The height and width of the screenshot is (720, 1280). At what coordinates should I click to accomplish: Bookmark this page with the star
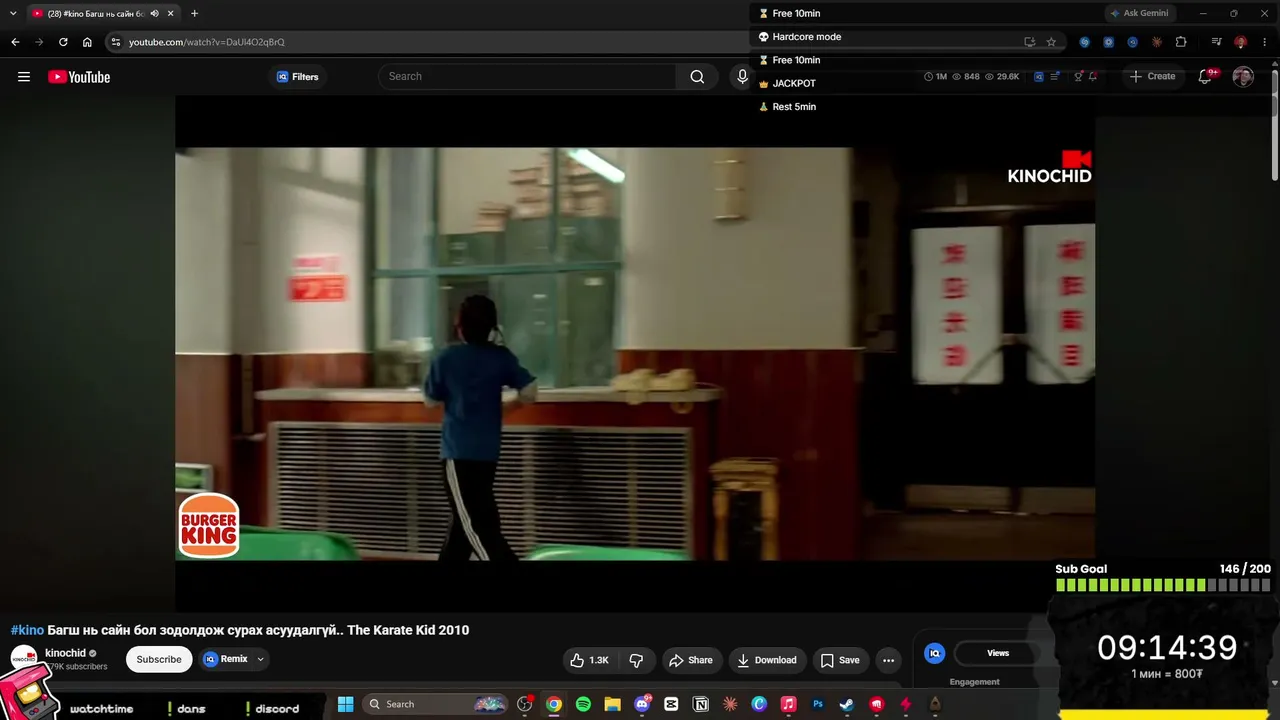point(1051,42)
